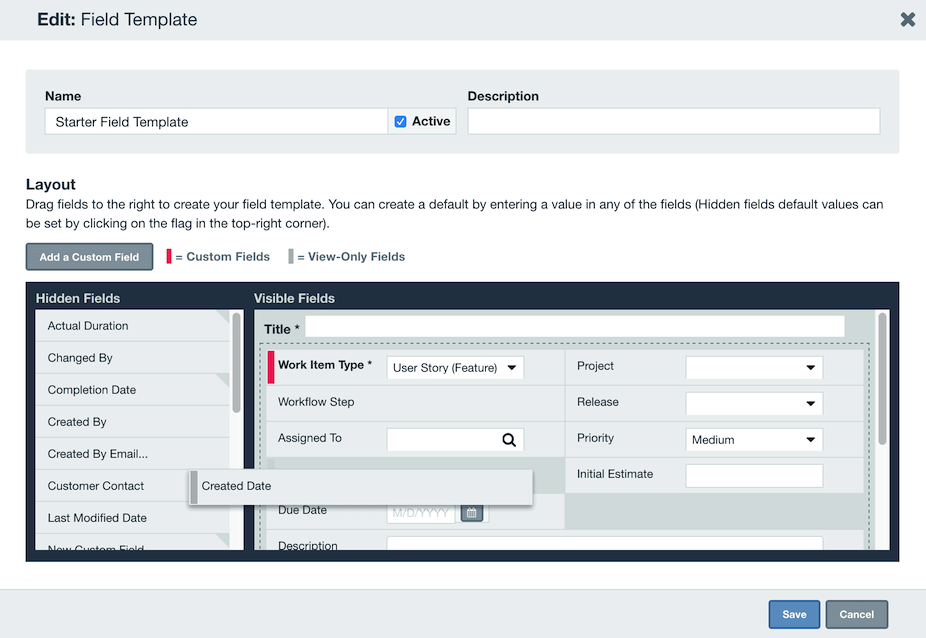Viewport: 926px width, 638px height.
Task: Click the Name input field
Action: coord(216,122)
